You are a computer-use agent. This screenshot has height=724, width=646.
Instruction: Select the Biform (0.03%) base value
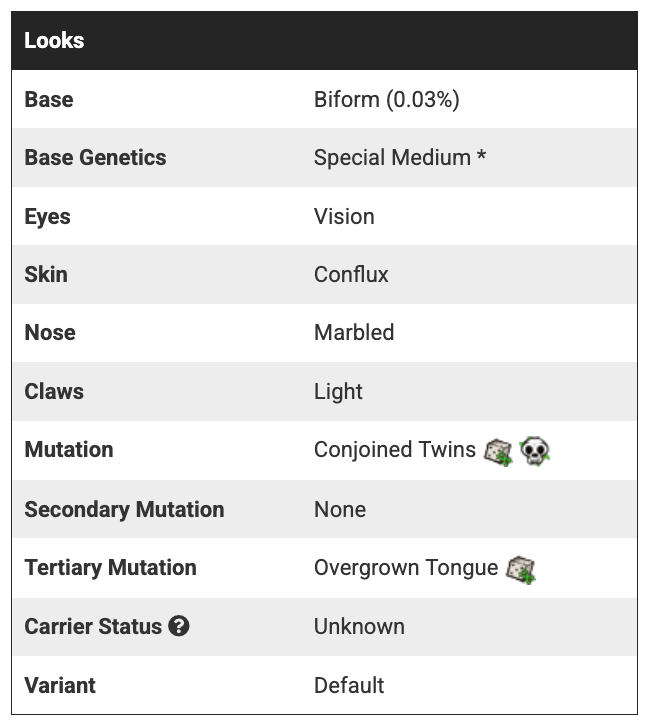386,100
